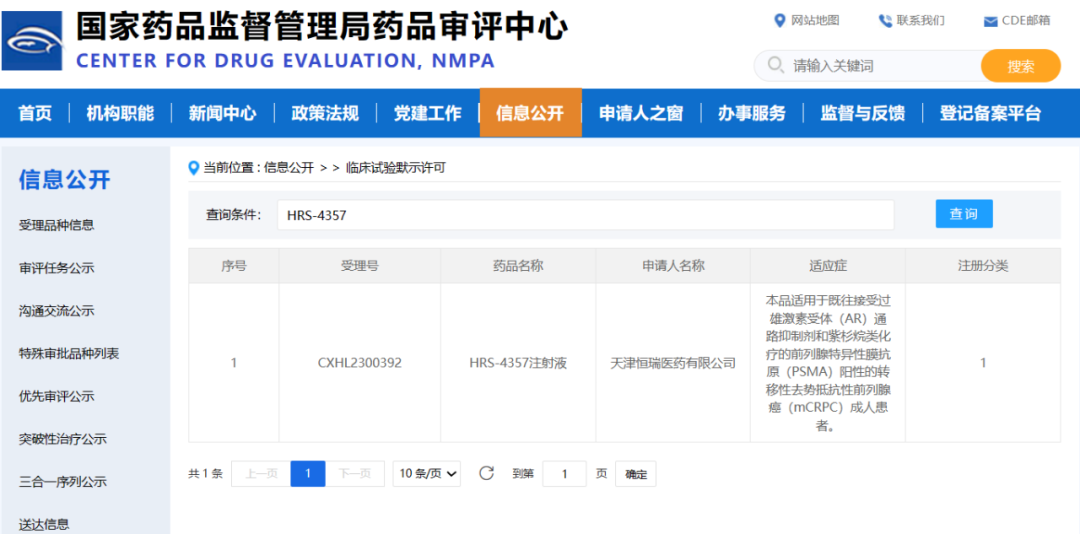Click the query field containing HRS-4357
The image size is (1080, 534).
[585, 215]
